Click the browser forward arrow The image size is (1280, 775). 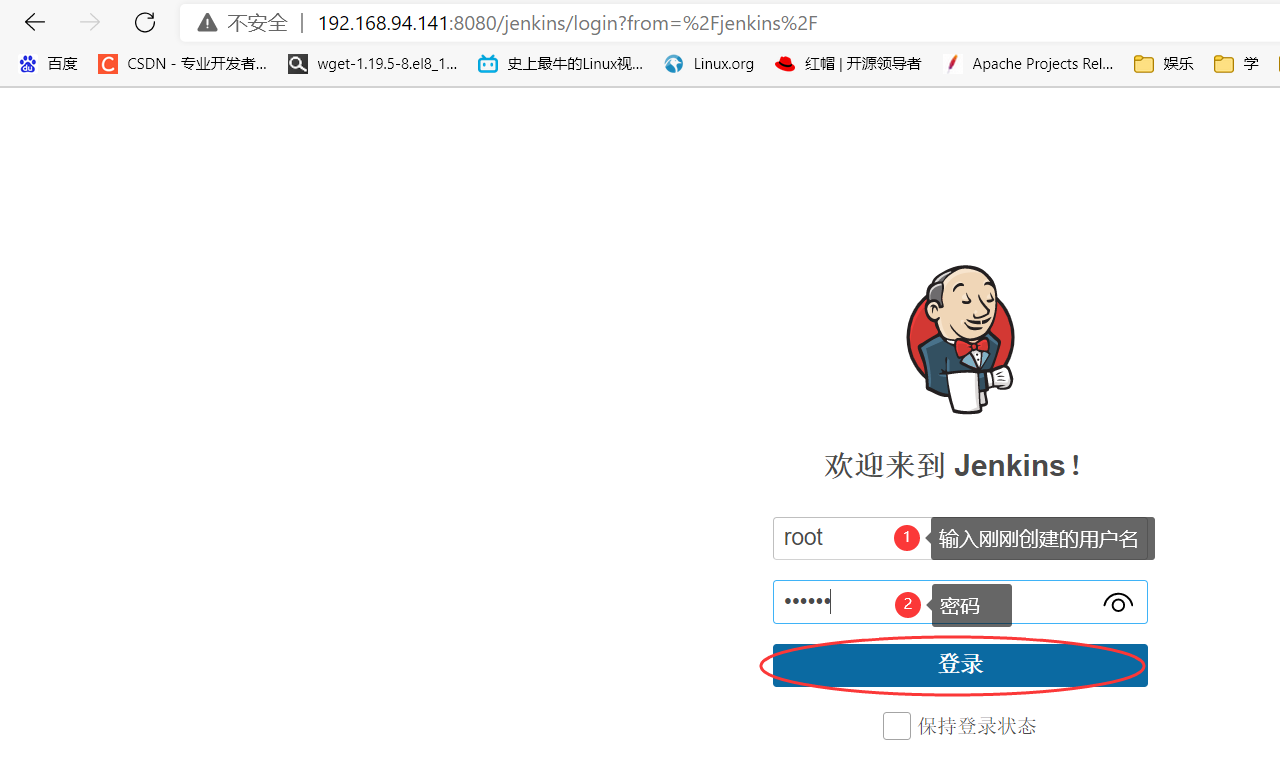(90, 22)
